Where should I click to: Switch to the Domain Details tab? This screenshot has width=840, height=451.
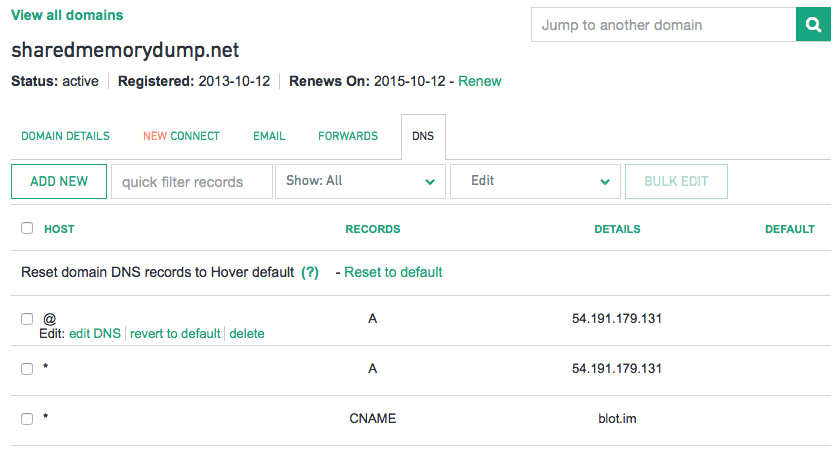point(65,136)
